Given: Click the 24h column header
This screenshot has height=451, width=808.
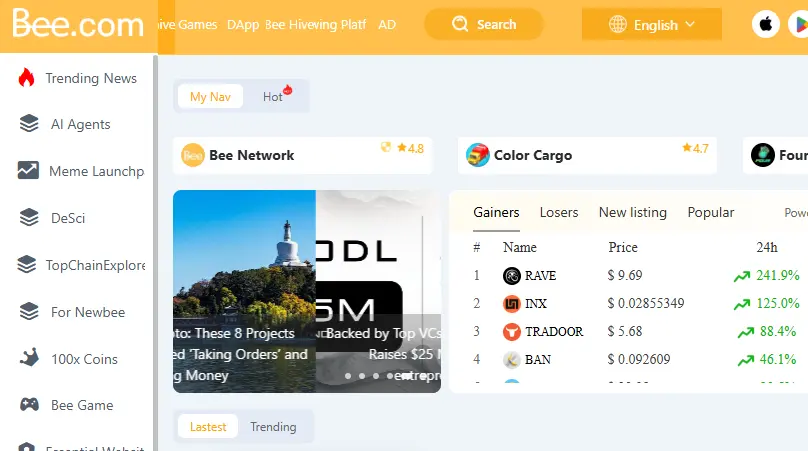Looking at the screenshot, I should 767,247.
